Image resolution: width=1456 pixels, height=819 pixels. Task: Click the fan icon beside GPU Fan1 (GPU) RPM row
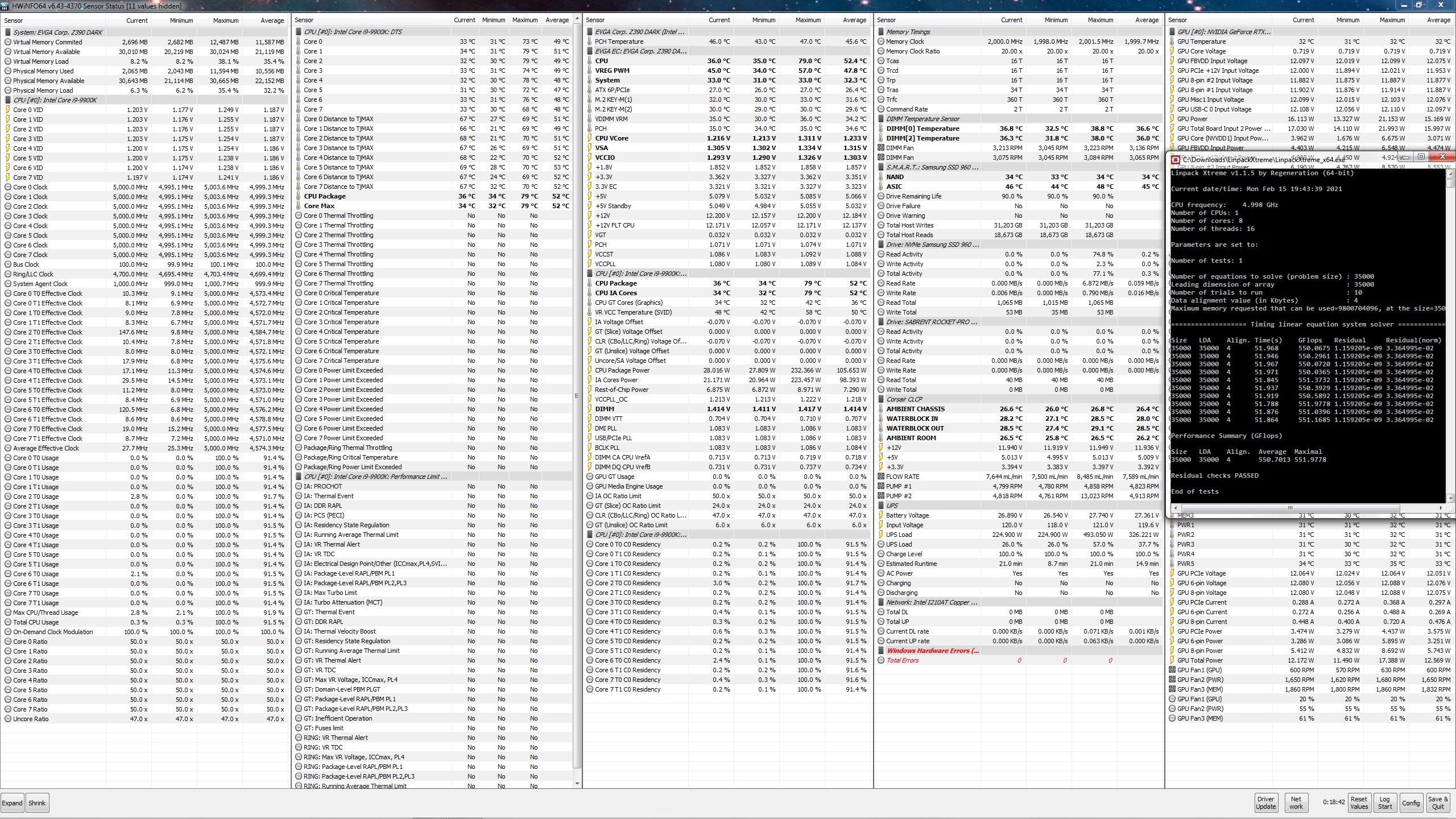pyautogui.click(x=1172, y=670)
